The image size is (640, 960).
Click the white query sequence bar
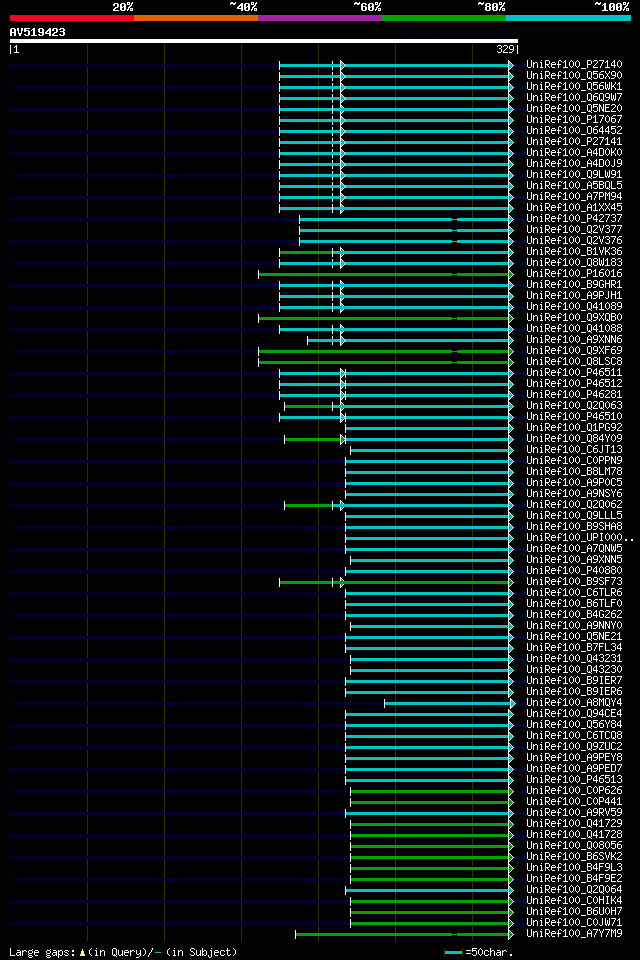[264, 41]
